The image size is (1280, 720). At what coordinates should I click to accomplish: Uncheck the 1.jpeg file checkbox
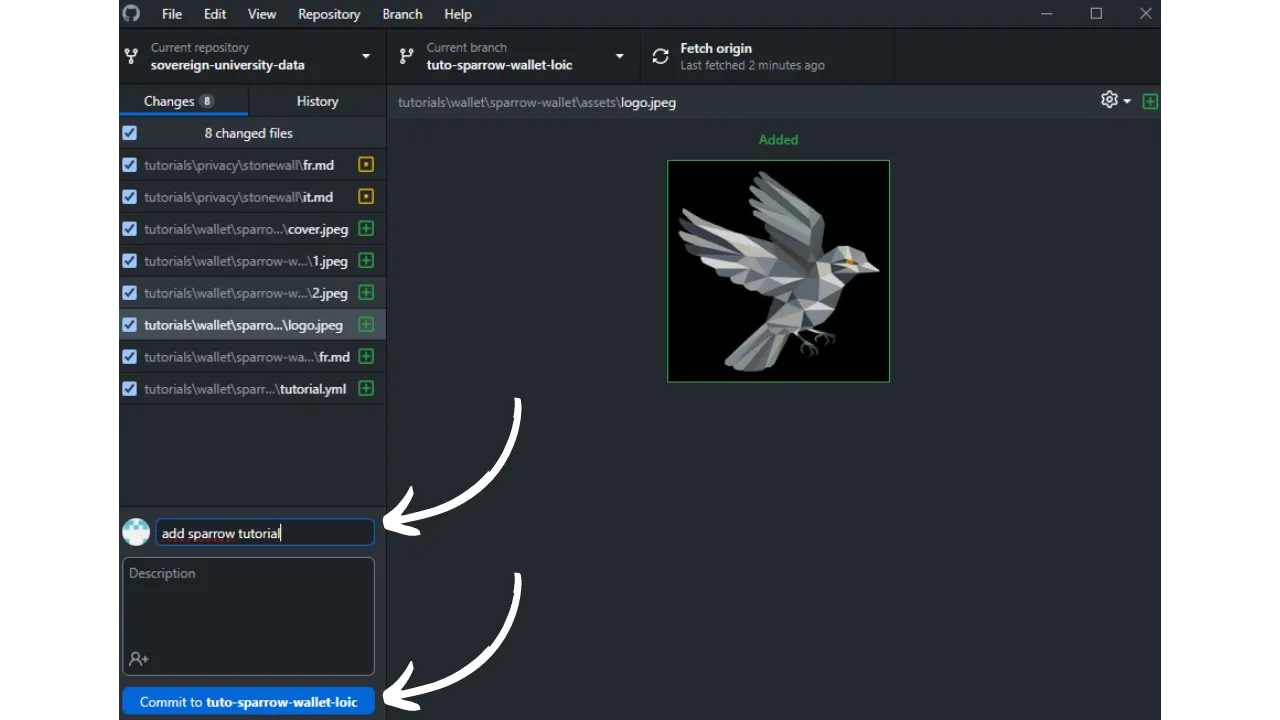coord(129,261)
